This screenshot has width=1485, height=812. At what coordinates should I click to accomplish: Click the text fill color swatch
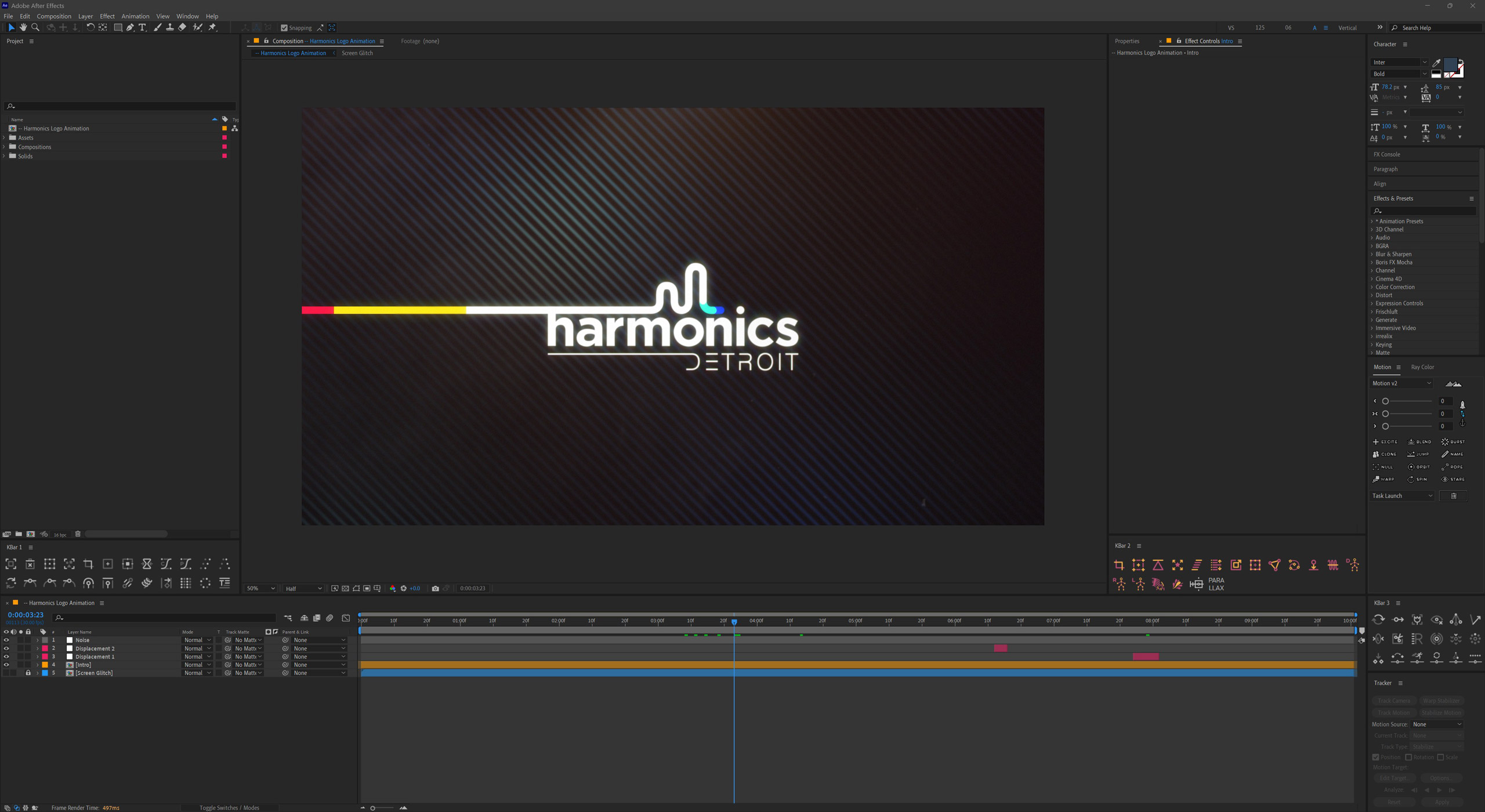tap(1450, 64)
